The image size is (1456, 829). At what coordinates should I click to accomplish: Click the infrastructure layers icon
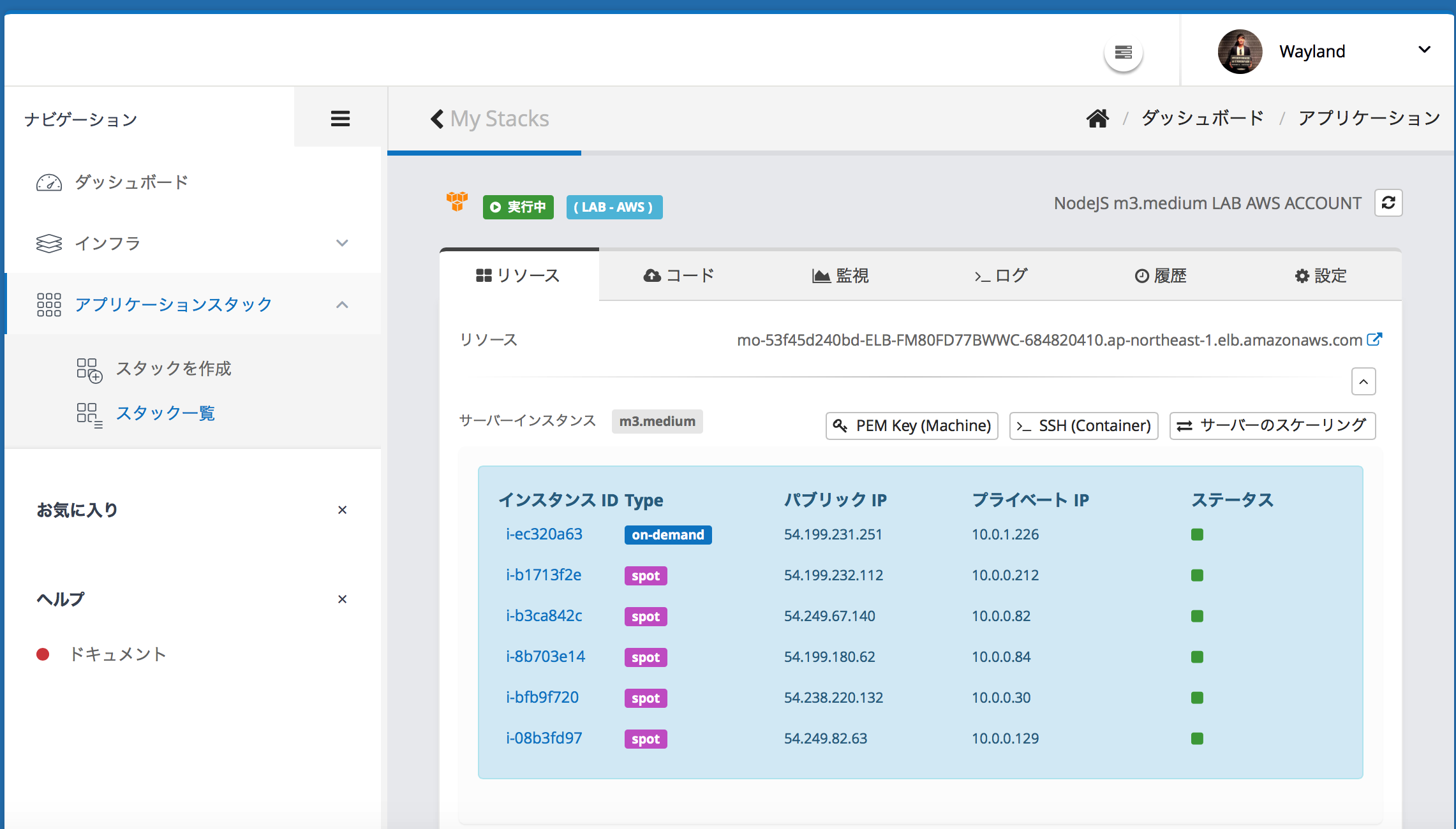tap(48, 243)
